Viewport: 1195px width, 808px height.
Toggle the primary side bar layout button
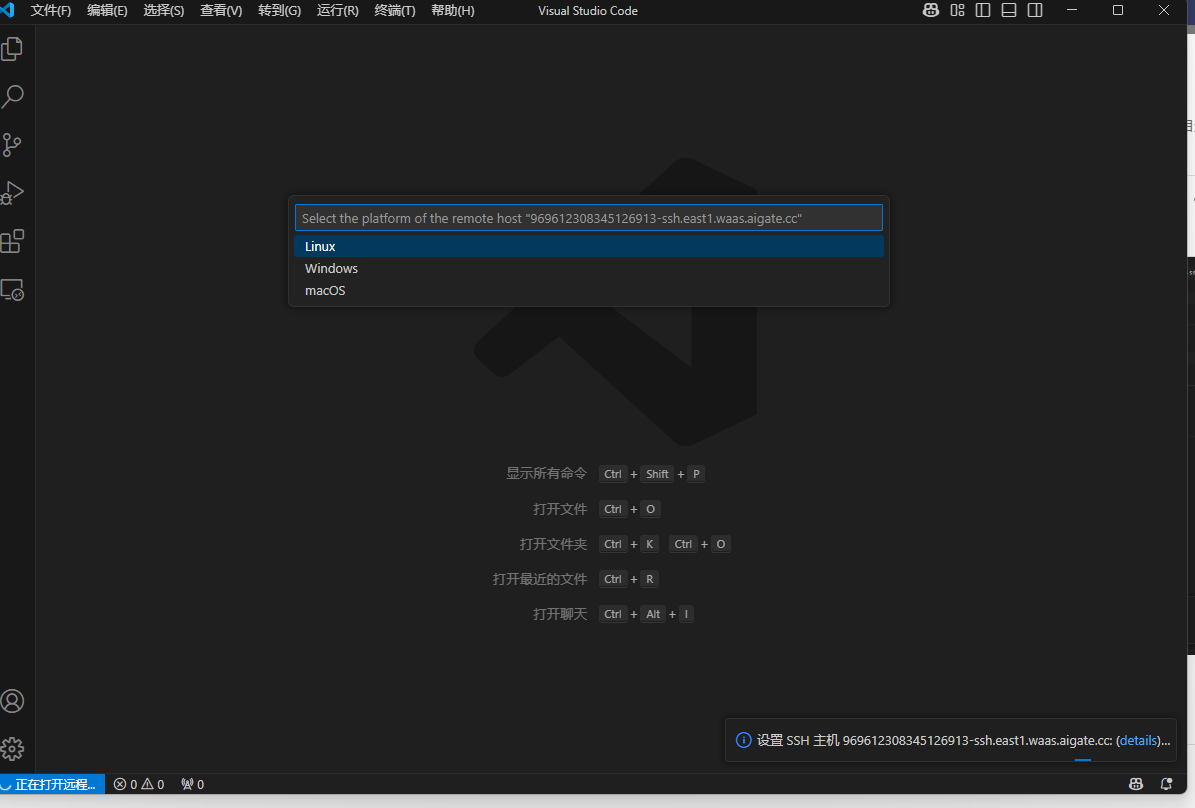(x=983, y=11)
